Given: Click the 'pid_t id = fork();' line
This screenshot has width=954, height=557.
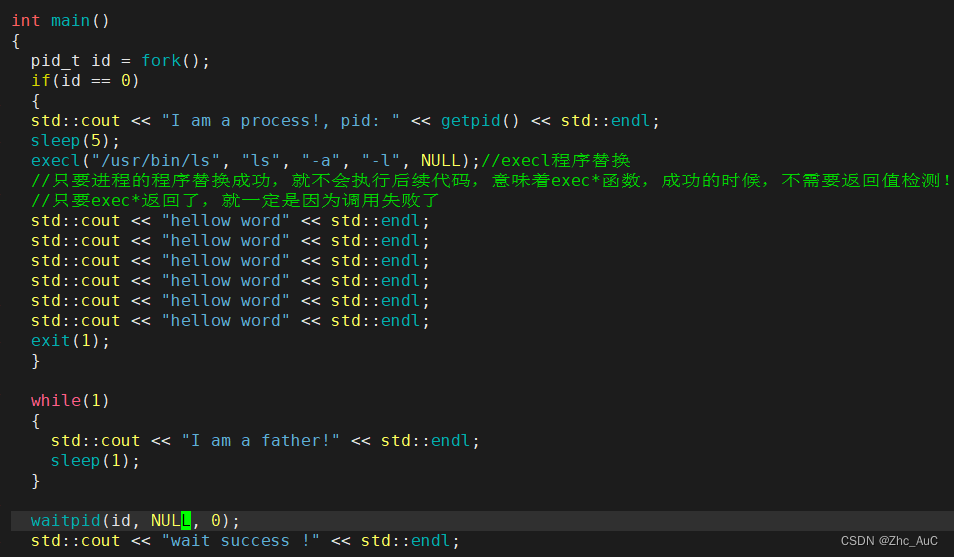Looking at the screenshot, I should point(120,61).
